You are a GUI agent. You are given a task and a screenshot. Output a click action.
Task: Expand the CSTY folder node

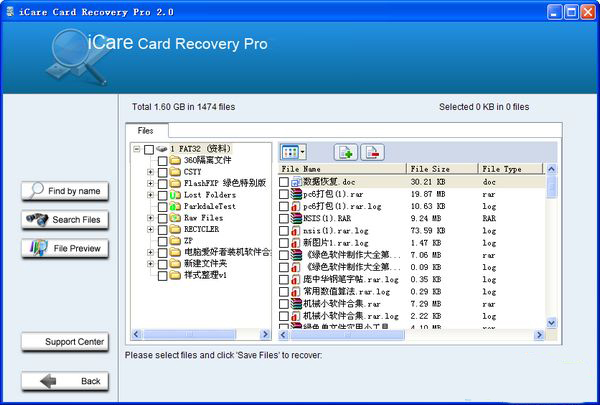click(x=150, y=172)
